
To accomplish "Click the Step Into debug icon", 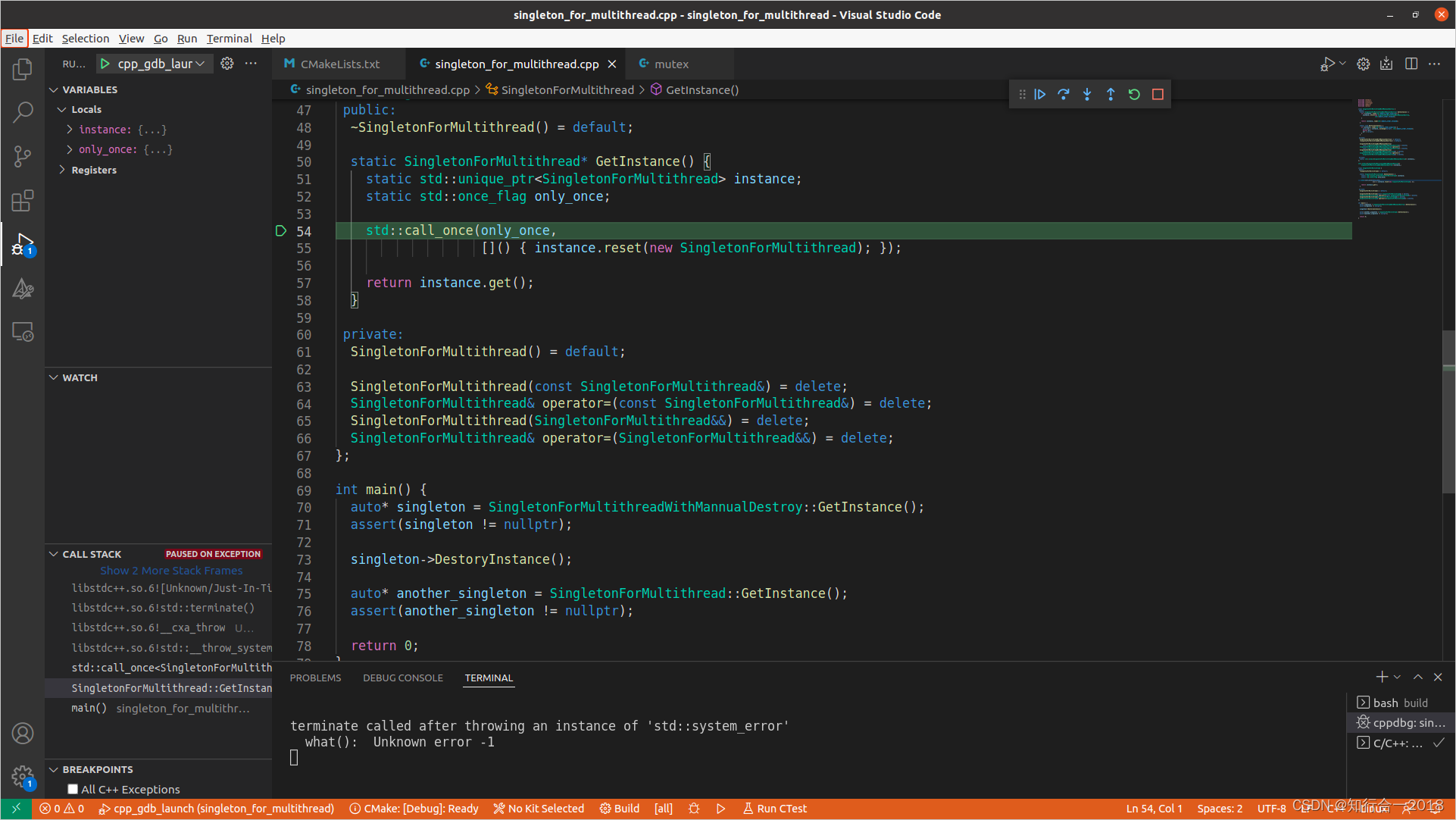I will (1088, 94).
